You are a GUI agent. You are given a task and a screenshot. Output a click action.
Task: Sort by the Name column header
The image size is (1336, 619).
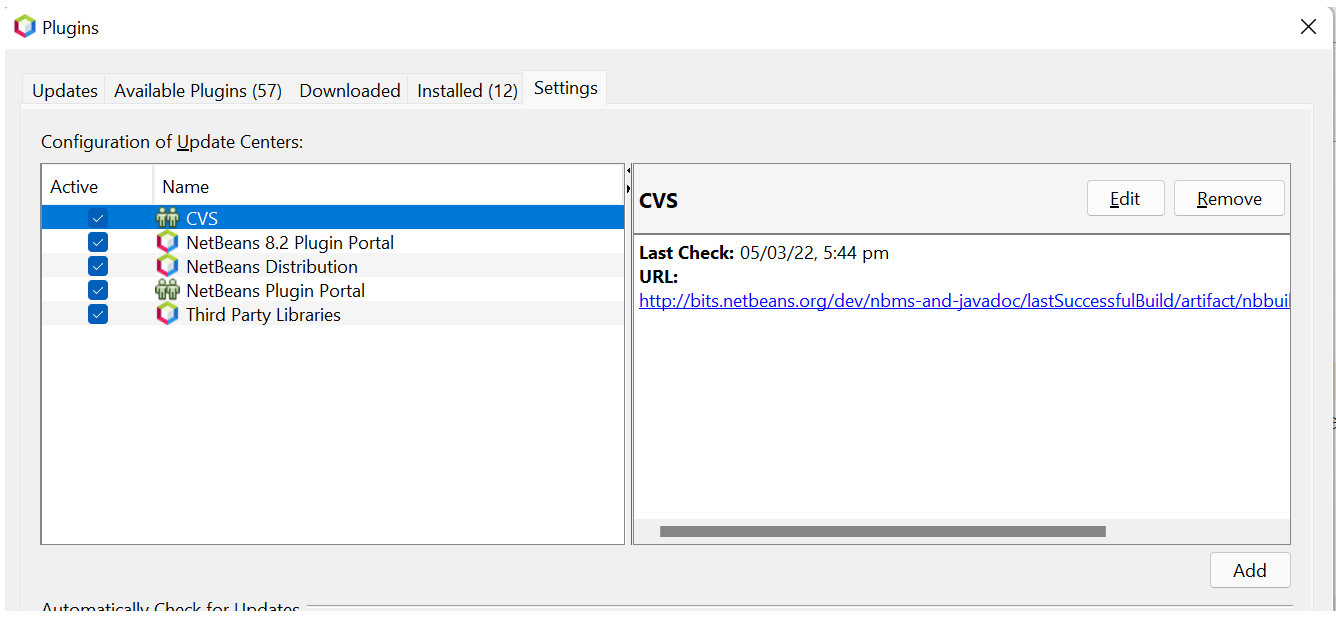(x=388, y=186)
